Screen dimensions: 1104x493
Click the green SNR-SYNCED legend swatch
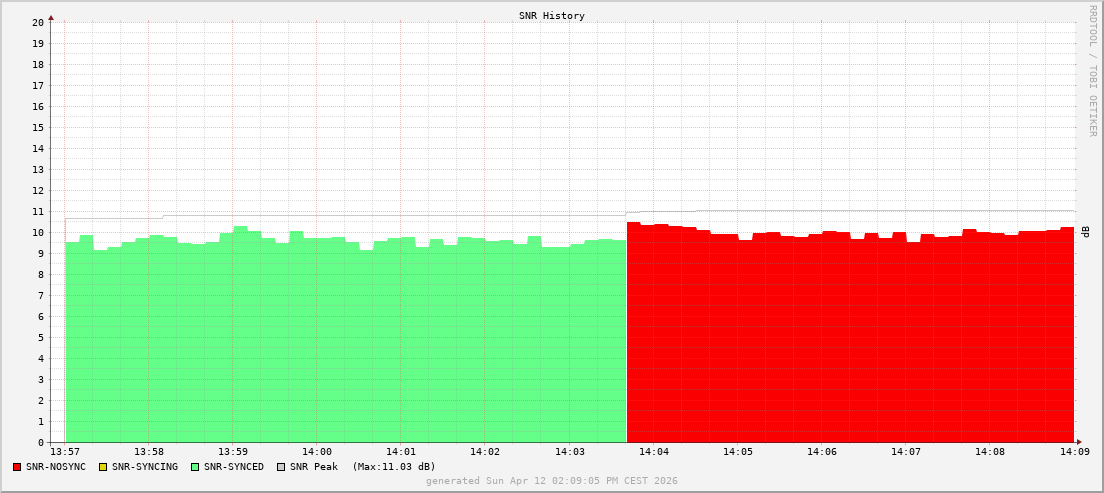pos(195,467)
